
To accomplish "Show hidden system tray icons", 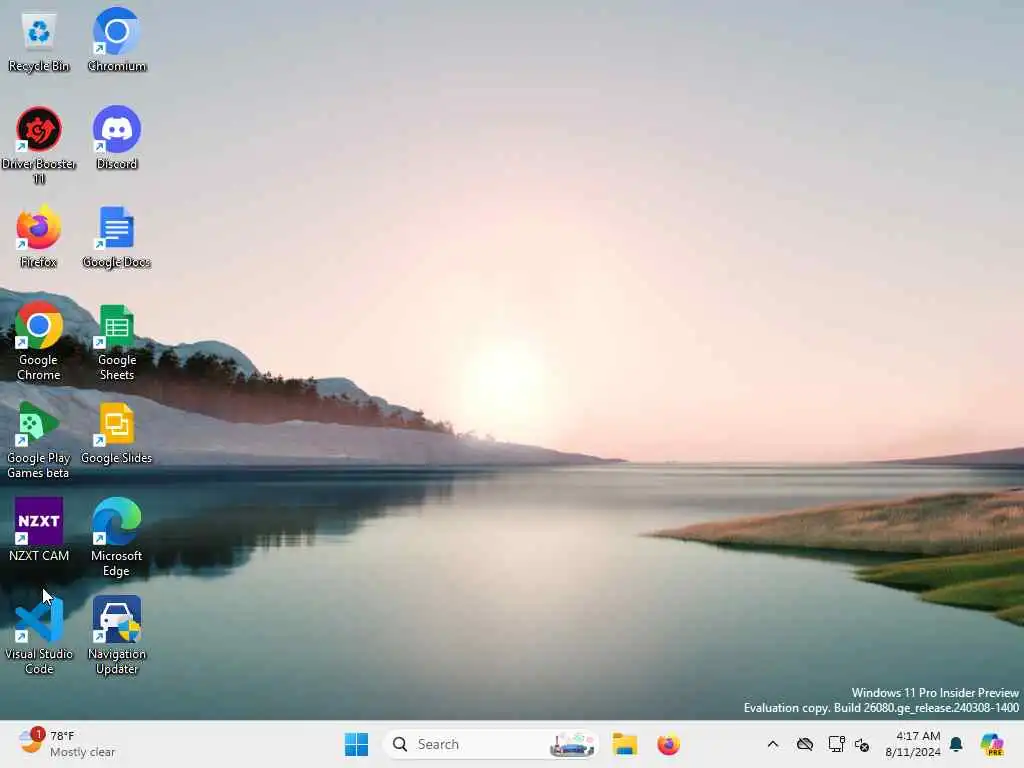I will [x=773, y=744].
